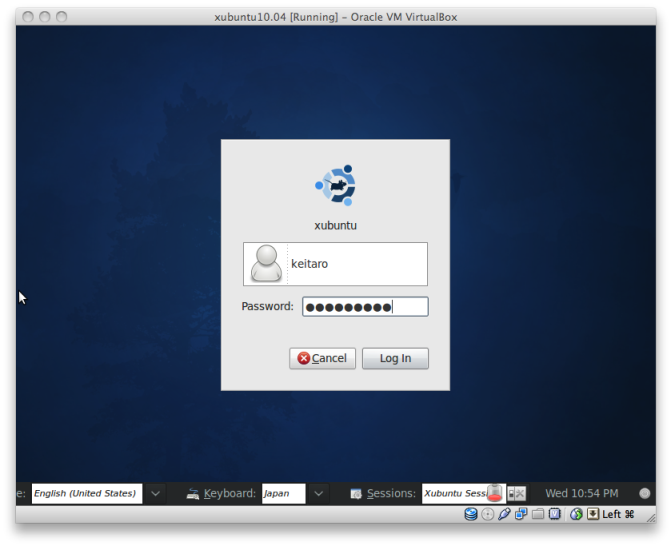Click the Password: label
This screenshot has width=671, height=546.
(x=267, y=306)
